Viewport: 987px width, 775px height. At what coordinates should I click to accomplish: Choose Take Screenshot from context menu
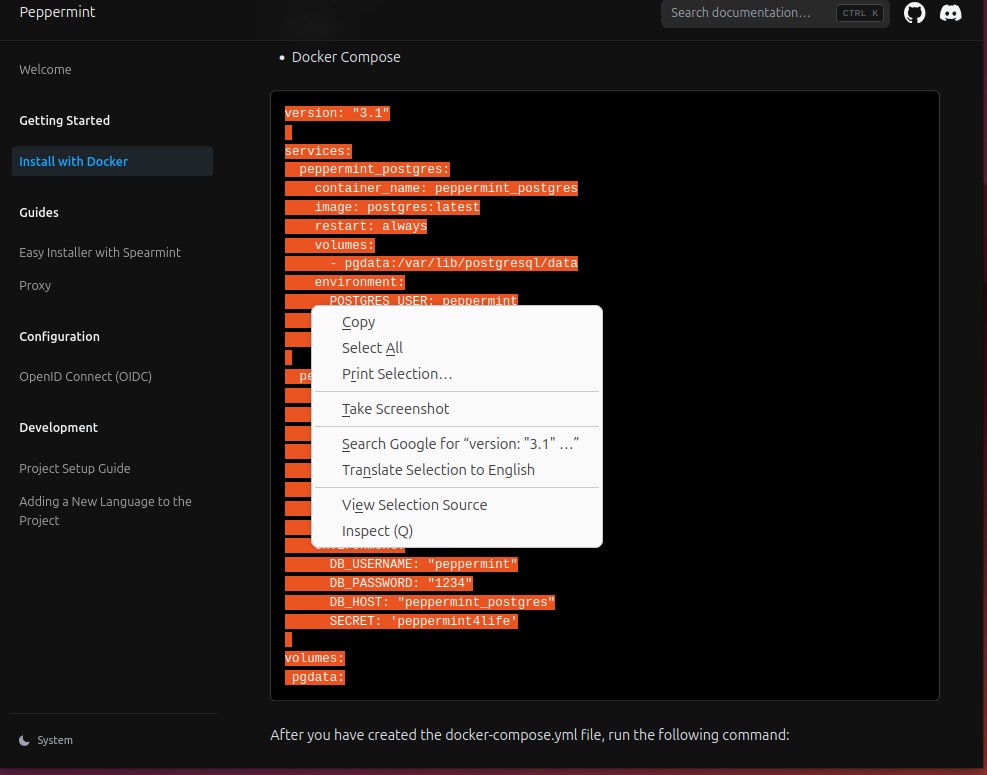tap(456, 409)
